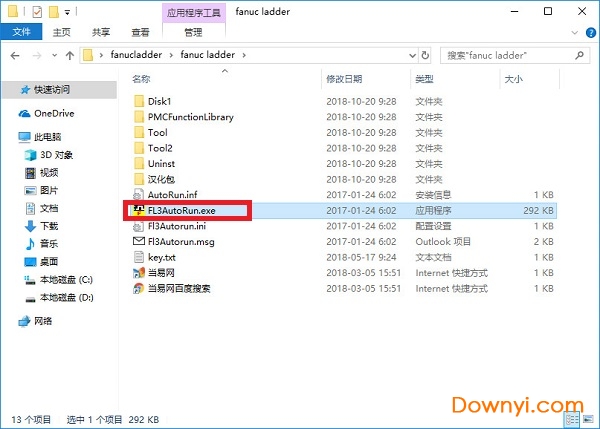Open the 文件 menu tab
The width and height of the screenshot is (600, 429).
click(19, 31)
